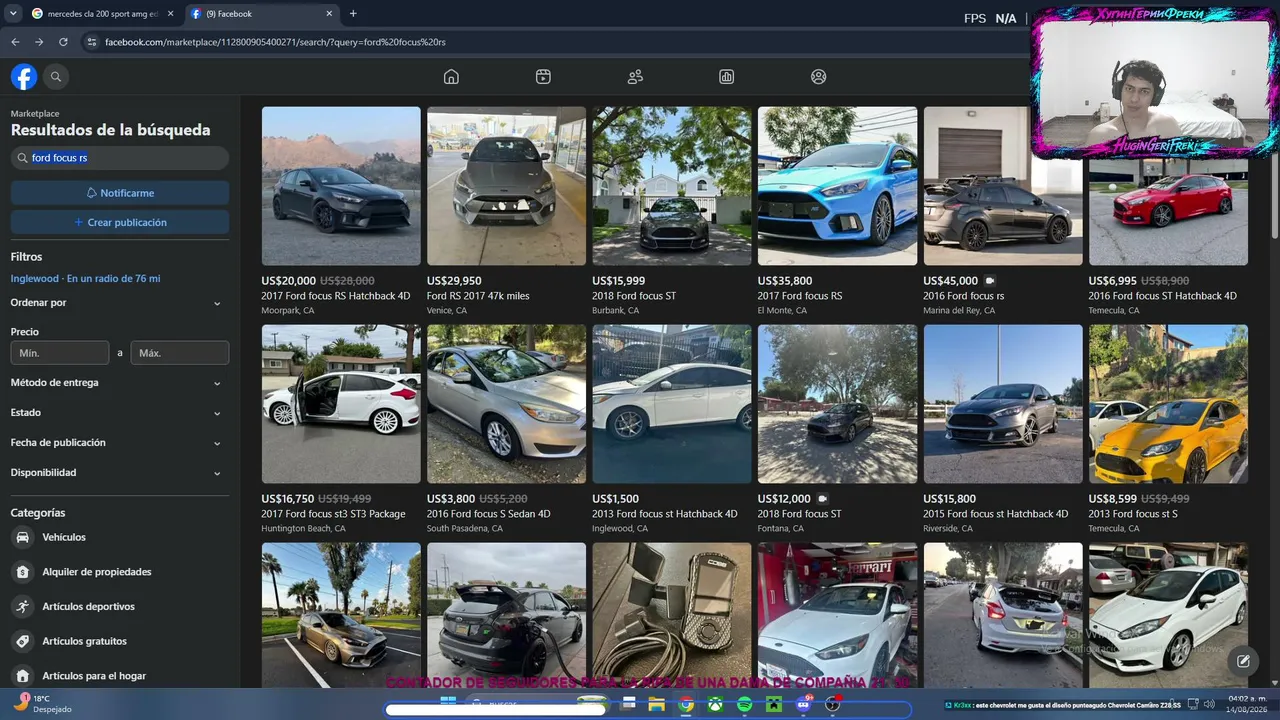
Task: Go back with the browser back arrow
Action: point(15,42)
